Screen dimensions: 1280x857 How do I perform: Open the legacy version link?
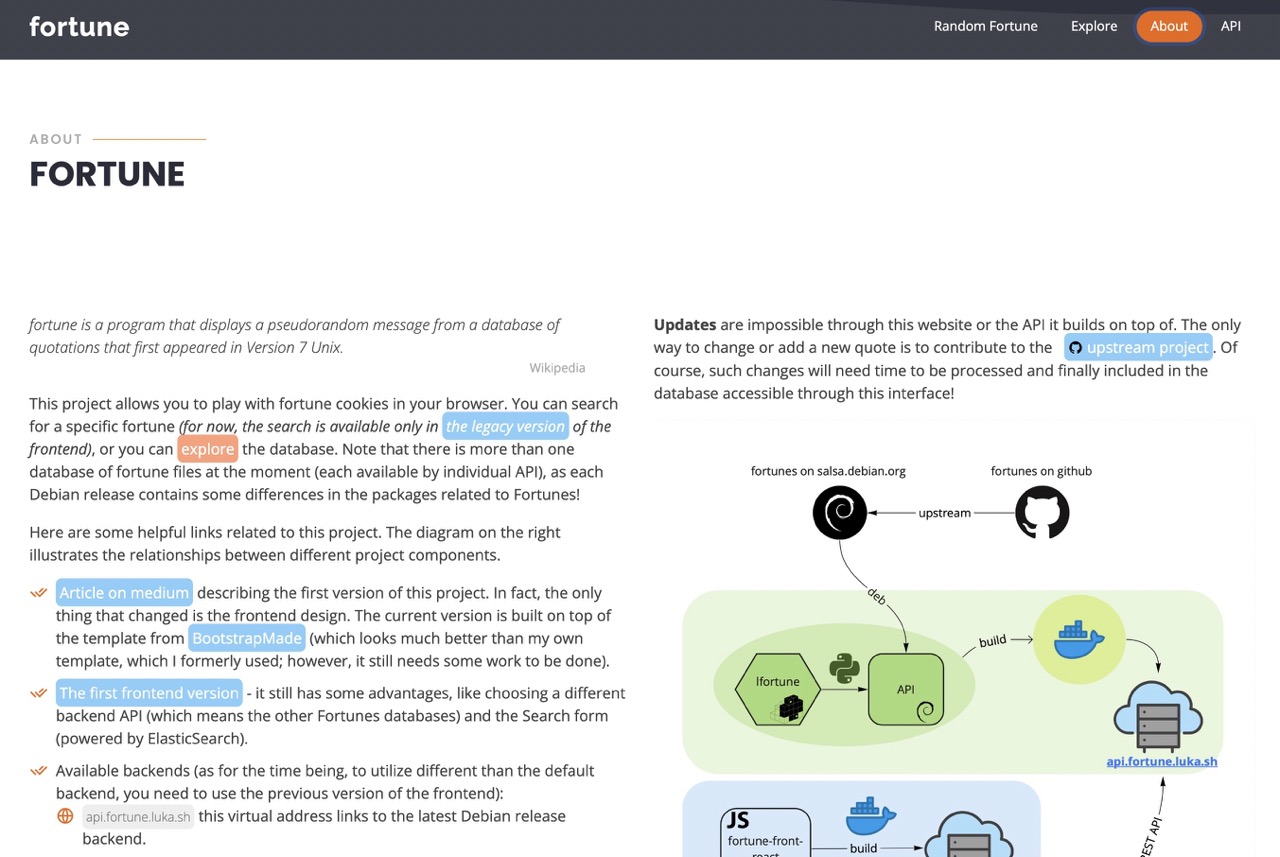505,426
